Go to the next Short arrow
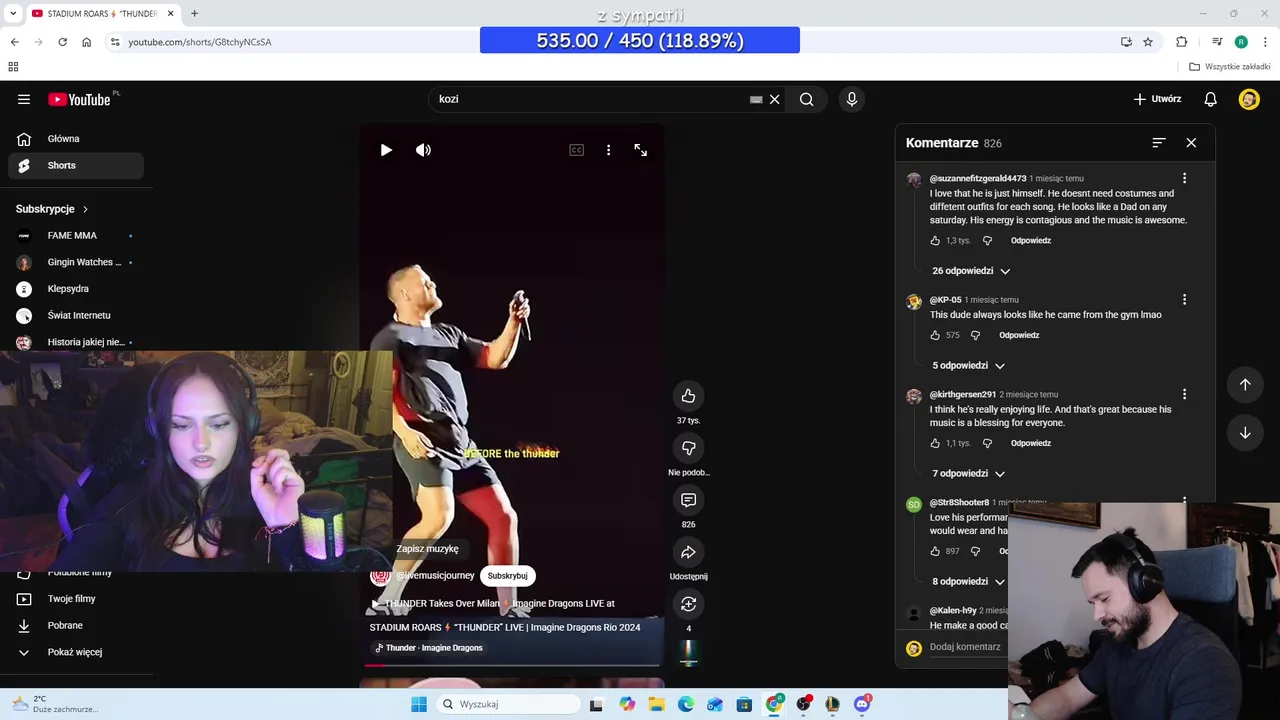This screenshot has height=720, width=1280. coord(1245,433)
